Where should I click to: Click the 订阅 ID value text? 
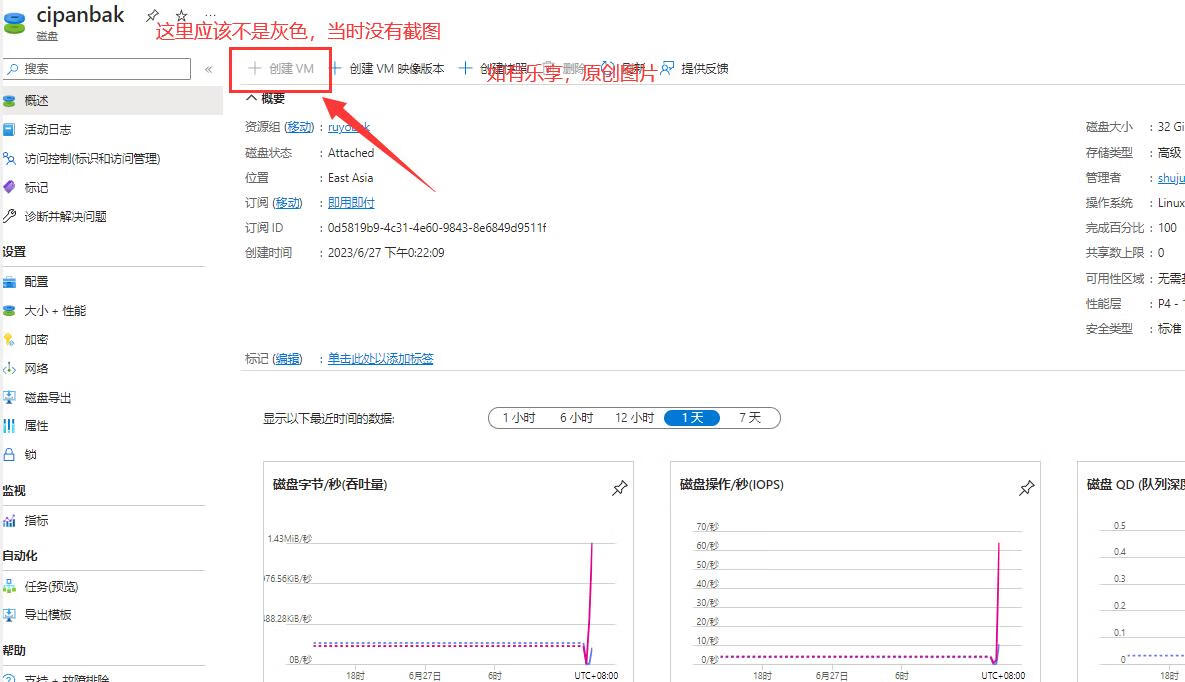(437, 228)
